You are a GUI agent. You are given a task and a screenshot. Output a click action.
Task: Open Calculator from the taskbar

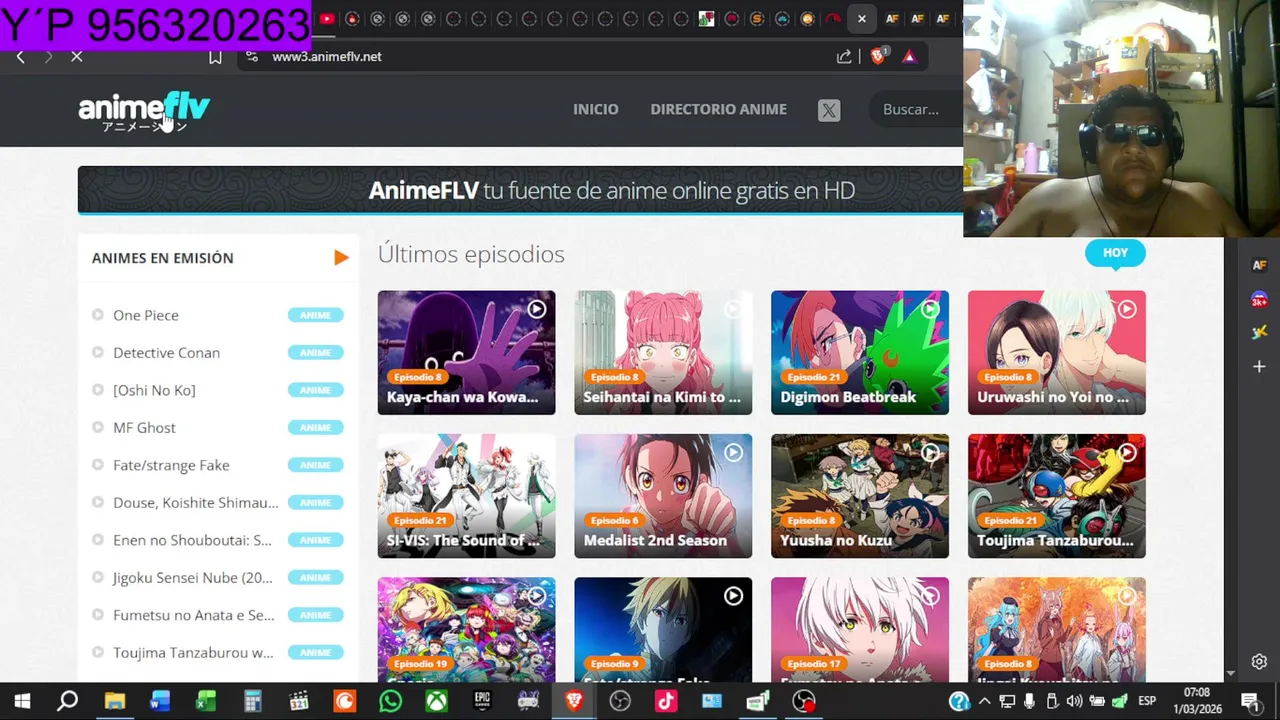coord(252,701)
